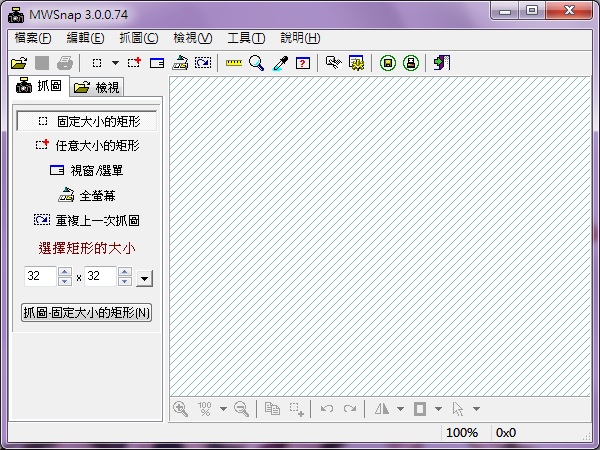This screenshot has height=450, width=600.
Task: Increase rectangle height with up arrow
Action: (x=125, y=272)
